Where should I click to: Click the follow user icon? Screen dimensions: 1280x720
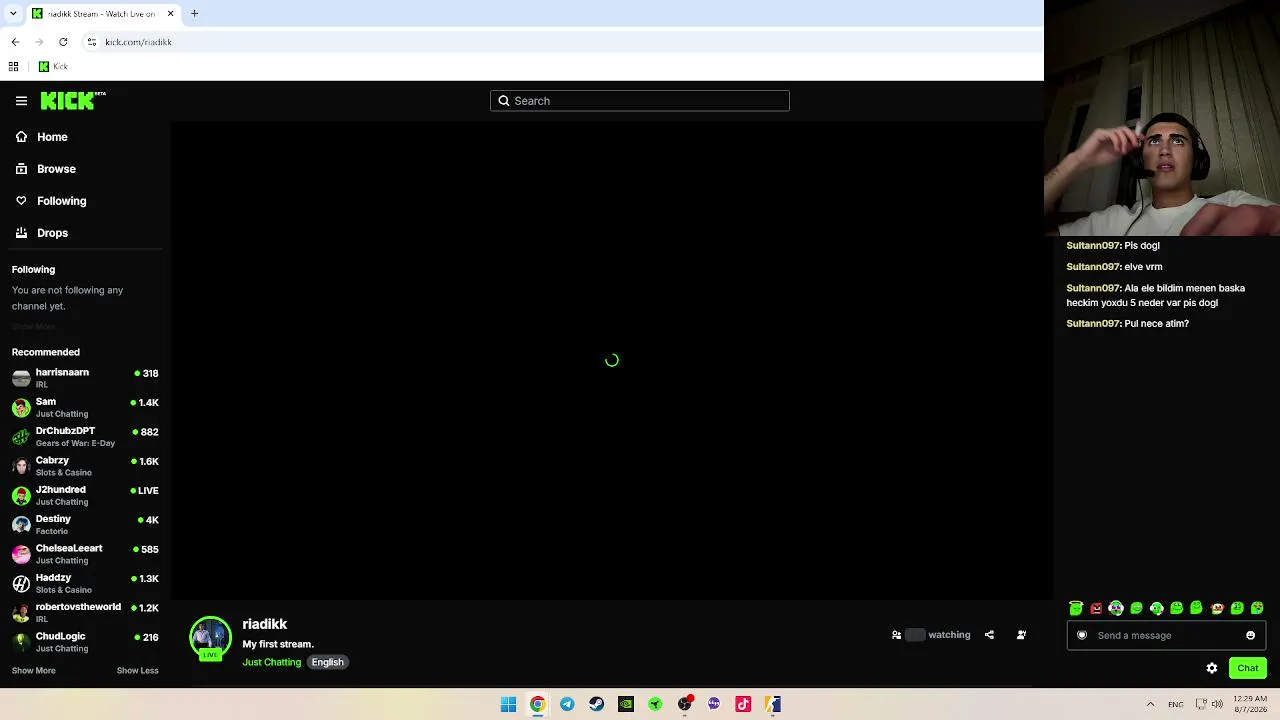coord(1021,635)
